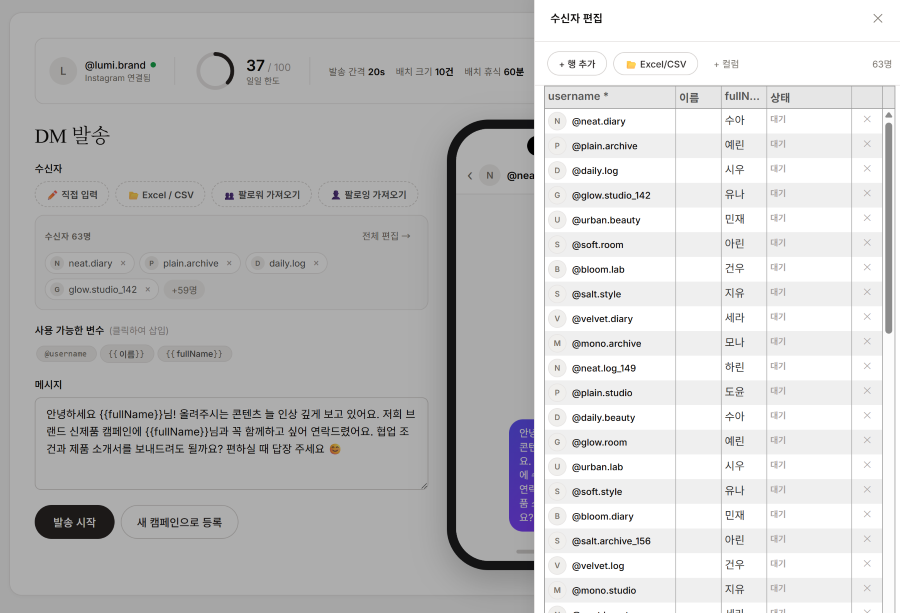
Task: Click 발송 간격 20s setting
Action: (x=356, y=72)
